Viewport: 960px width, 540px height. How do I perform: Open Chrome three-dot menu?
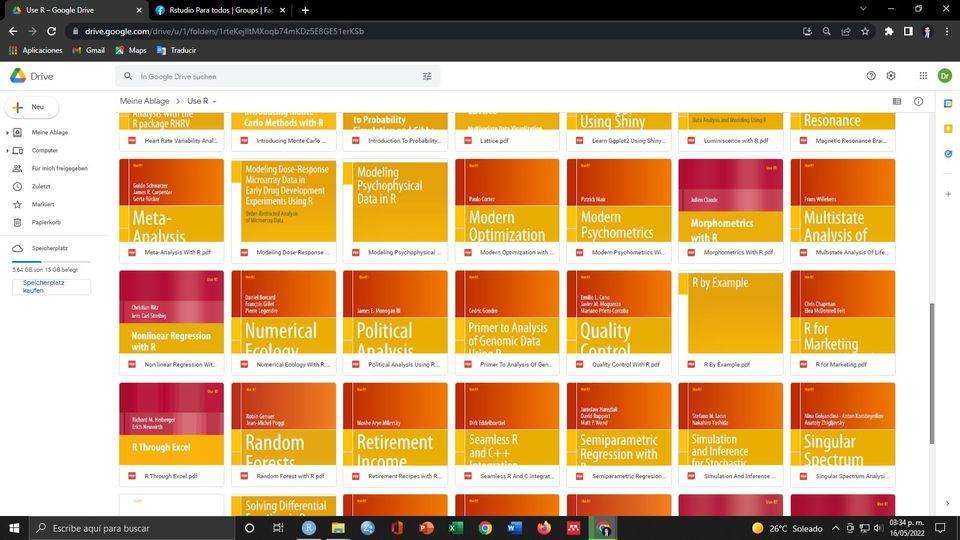click(947, 31)
